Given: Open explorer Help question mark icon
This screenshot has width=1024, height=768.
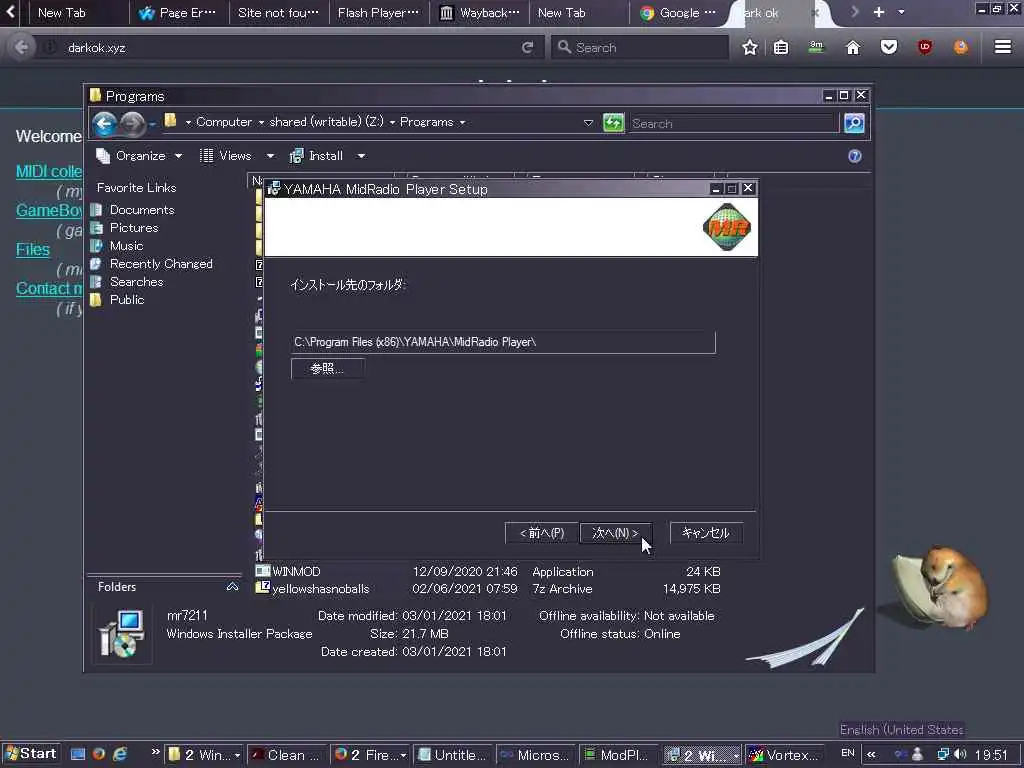Looking at the screenshot, I should coord(854,156).
